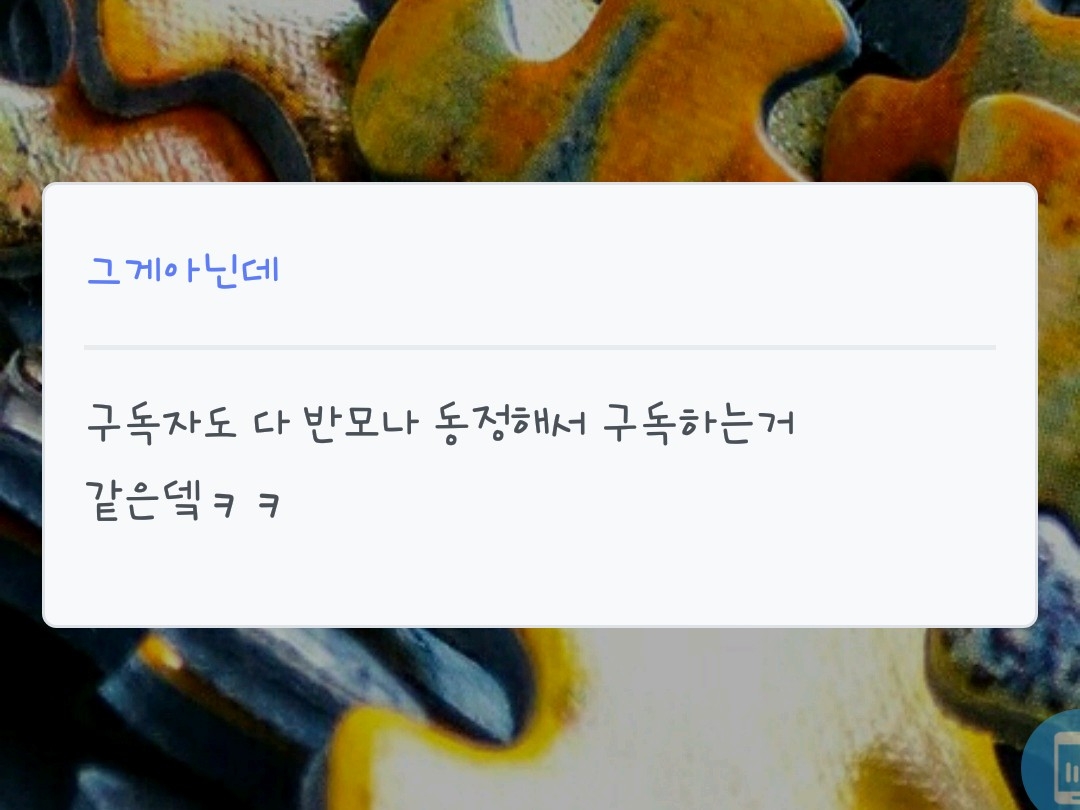
Task: Click the comment line starting with 구독자도
Action: click(441, 423)
